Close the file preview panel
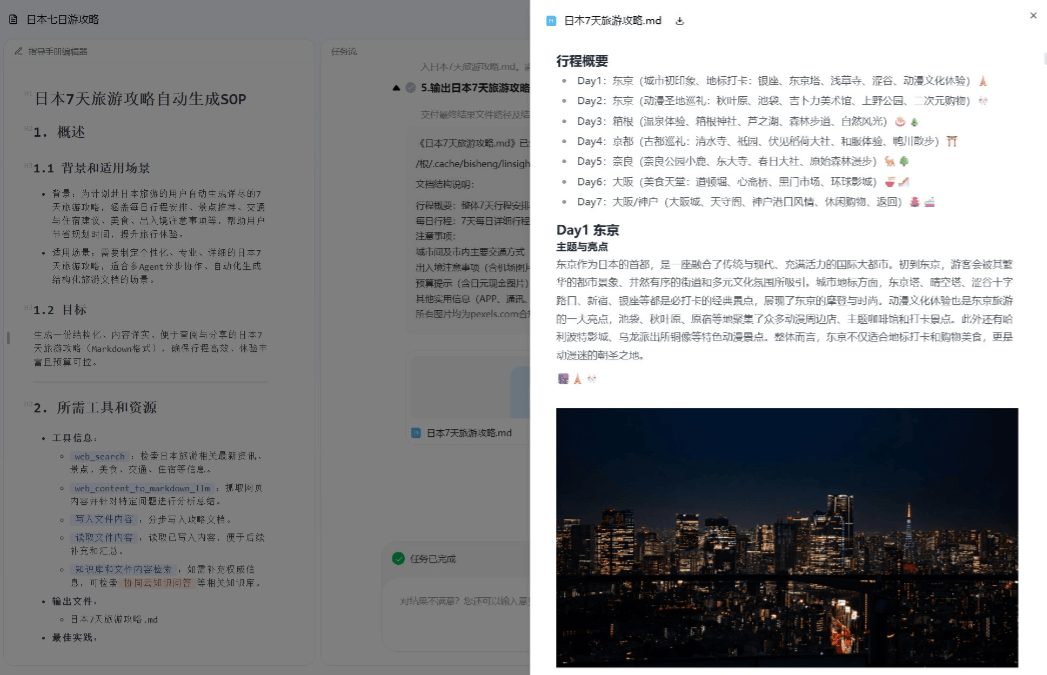The height and width of the screenshot is (675, 1047). 1033,15
